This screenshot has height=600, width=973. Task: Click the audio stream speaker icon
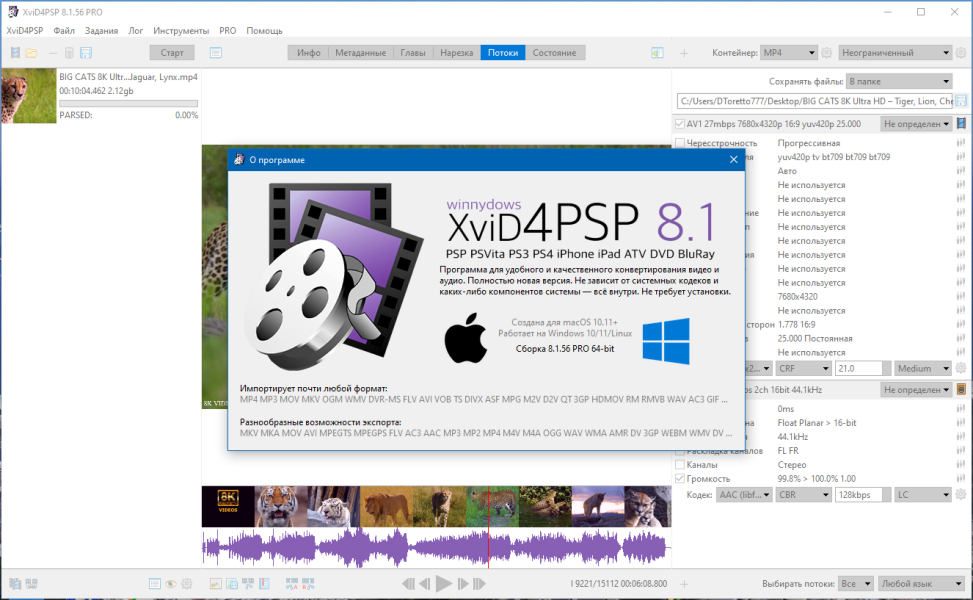tap(961, 389)
